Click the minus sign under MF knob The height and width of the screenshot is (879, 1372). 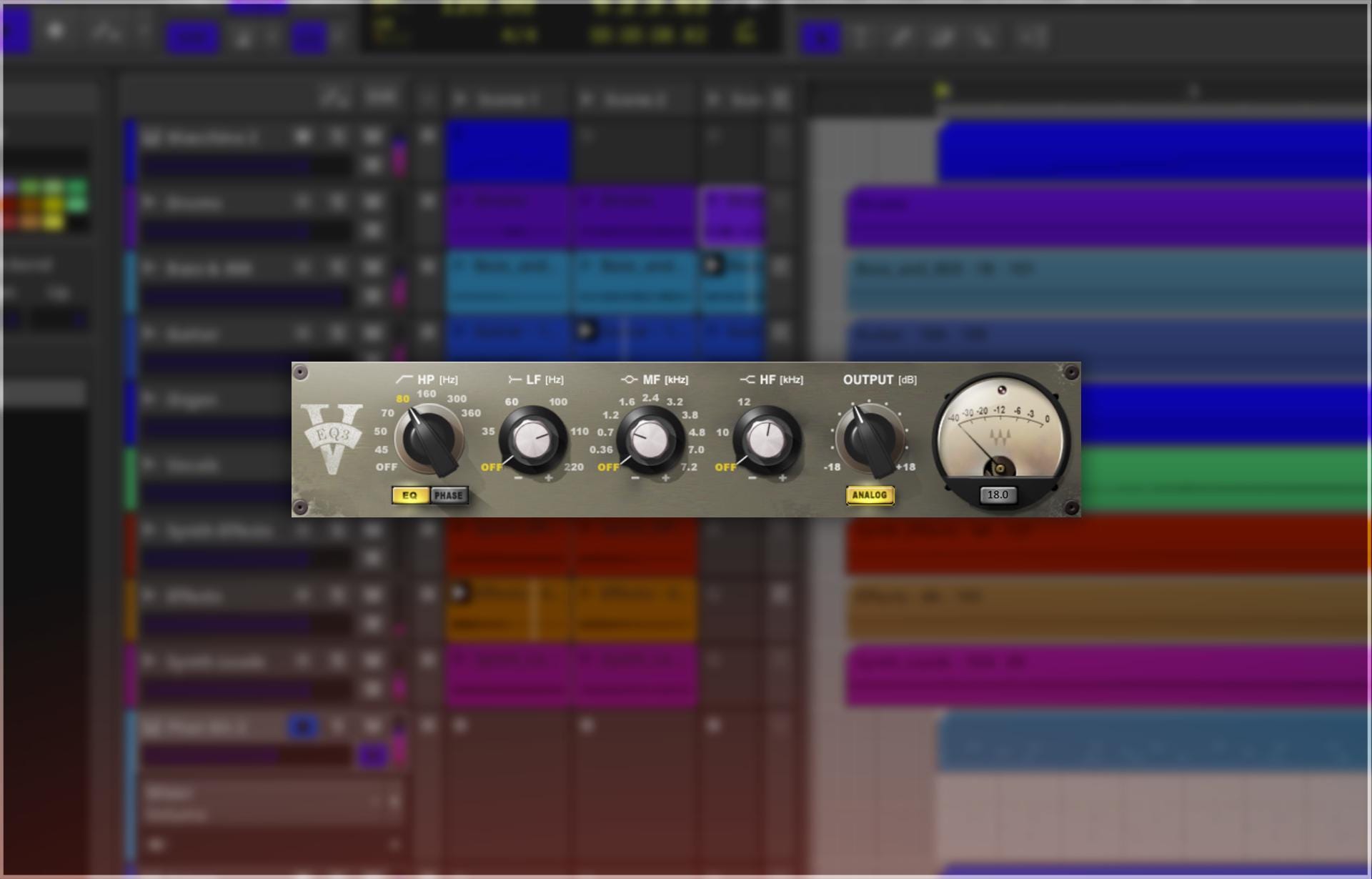pos(635,477)
